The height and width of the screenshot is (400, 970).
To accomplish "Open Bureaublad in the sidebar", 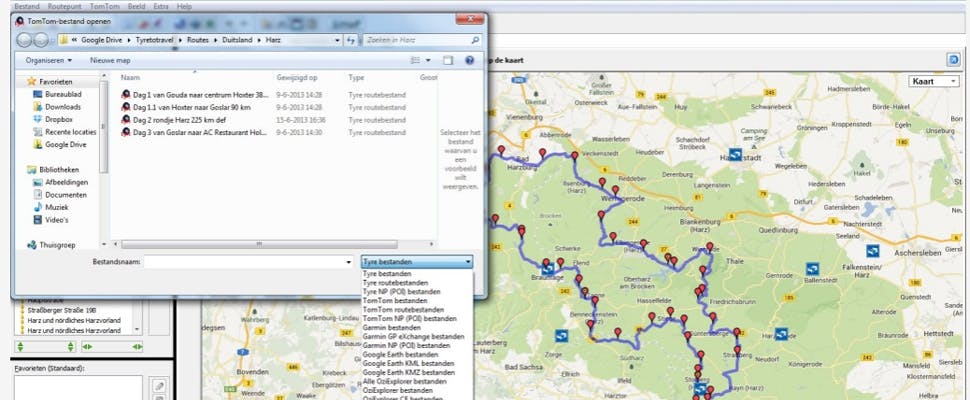I will click(58, 95).
